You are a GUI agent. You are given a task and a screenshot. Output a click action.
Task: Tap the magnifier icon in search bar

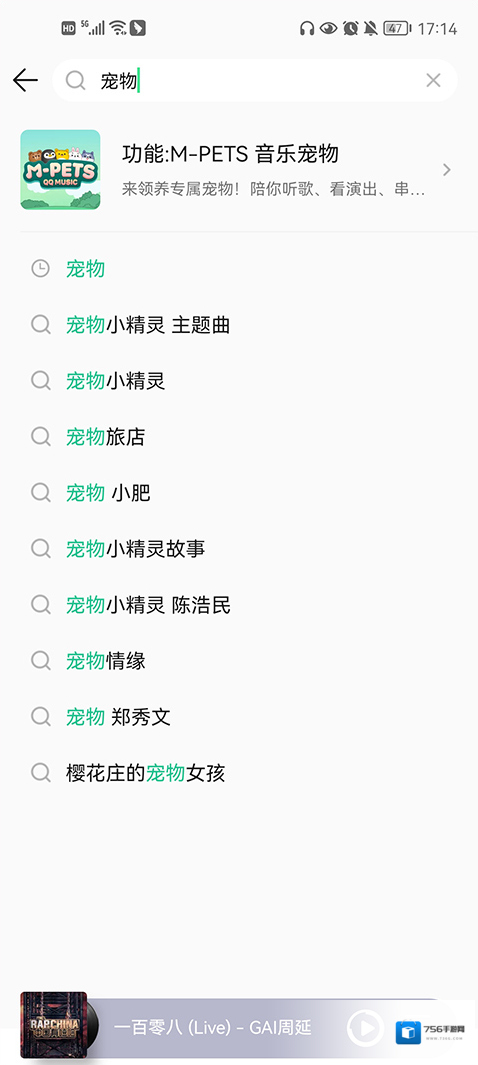[x=75, y=81]
